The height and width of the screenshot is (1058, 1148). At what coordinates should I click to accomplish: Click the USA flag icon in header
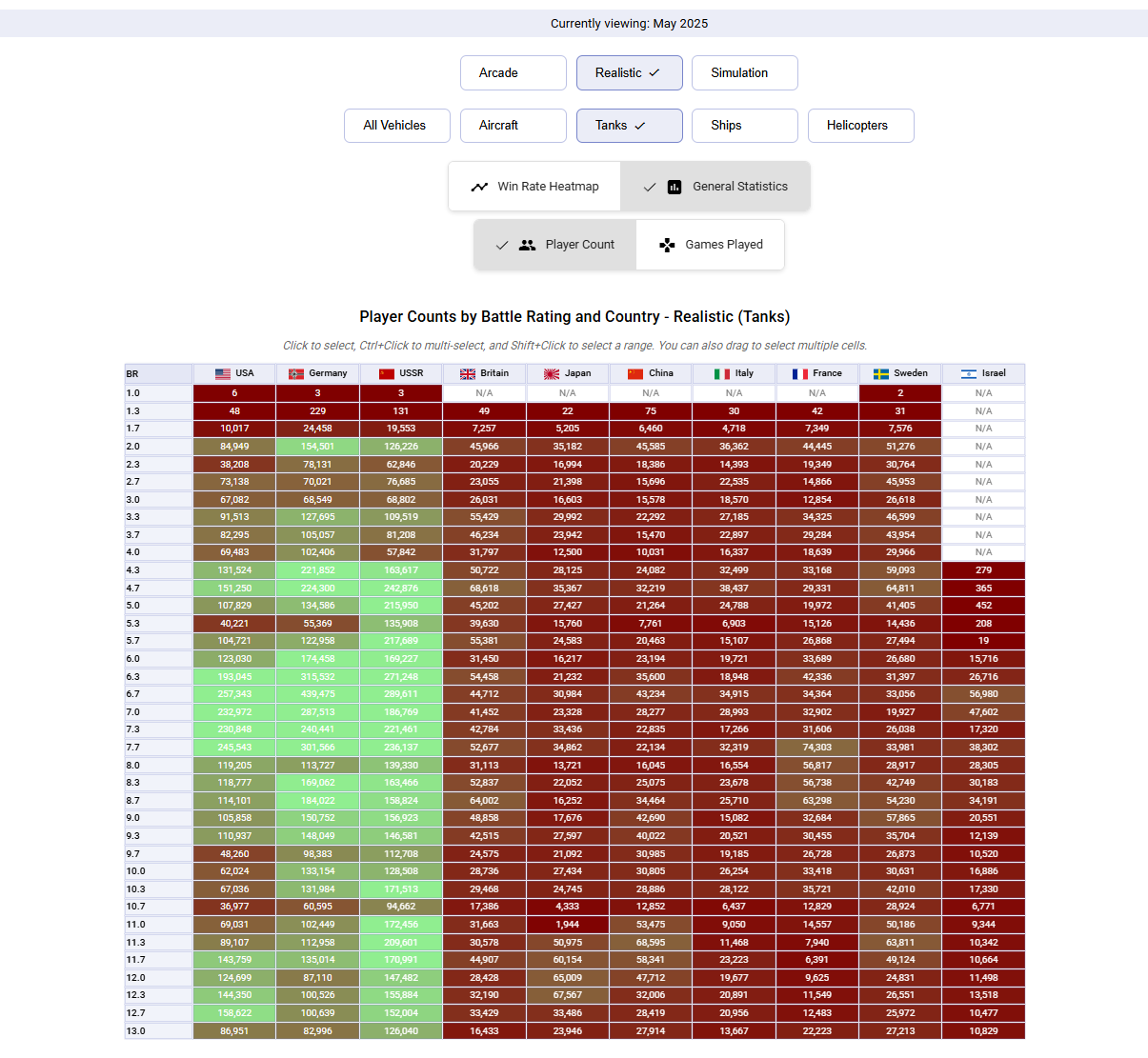(223, 374)
